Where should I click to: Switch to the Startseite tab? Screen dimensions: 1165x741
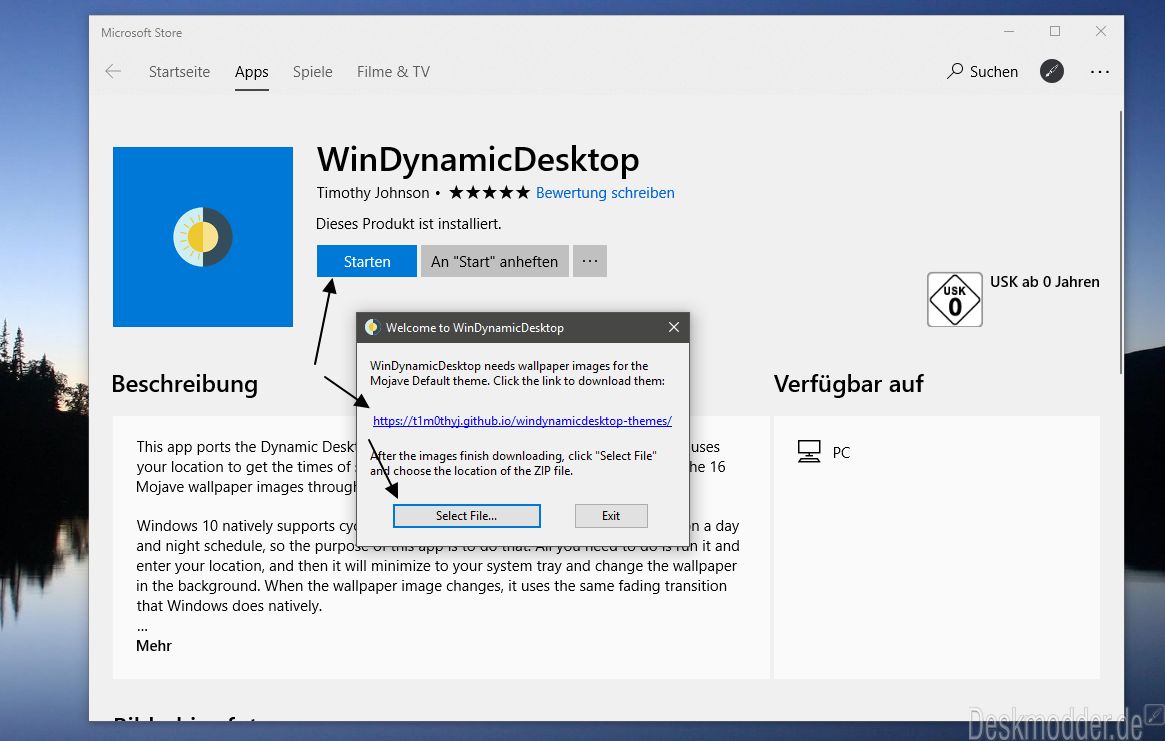tap(179, 72)
